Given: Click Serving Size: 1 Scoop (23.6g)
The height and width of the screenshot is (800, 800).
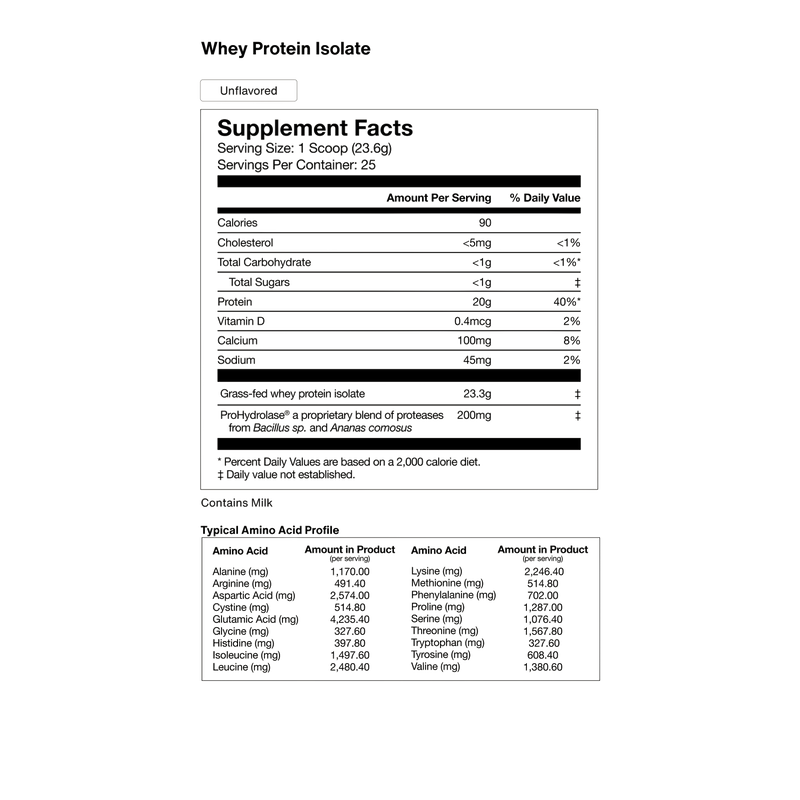Looking at the screenshot, I should click(305, 148).
